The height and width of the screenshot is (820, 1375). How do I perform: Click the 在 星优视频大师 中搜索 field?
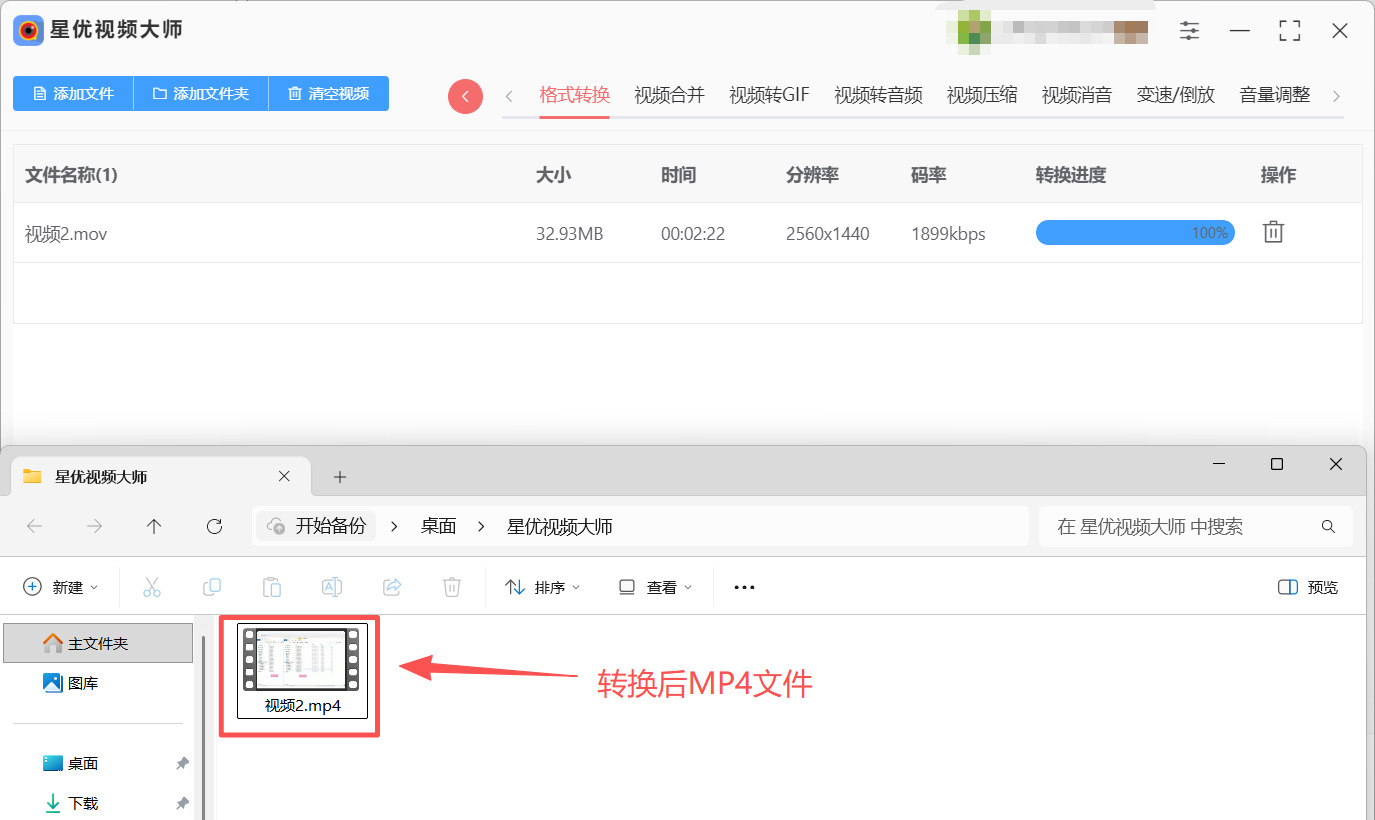1196,526
